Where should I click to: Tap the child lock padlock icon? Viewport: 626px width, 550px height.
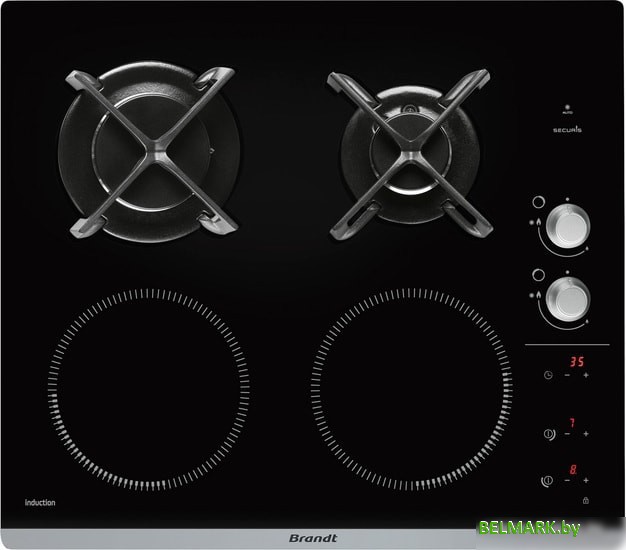[x=585, y=500]
